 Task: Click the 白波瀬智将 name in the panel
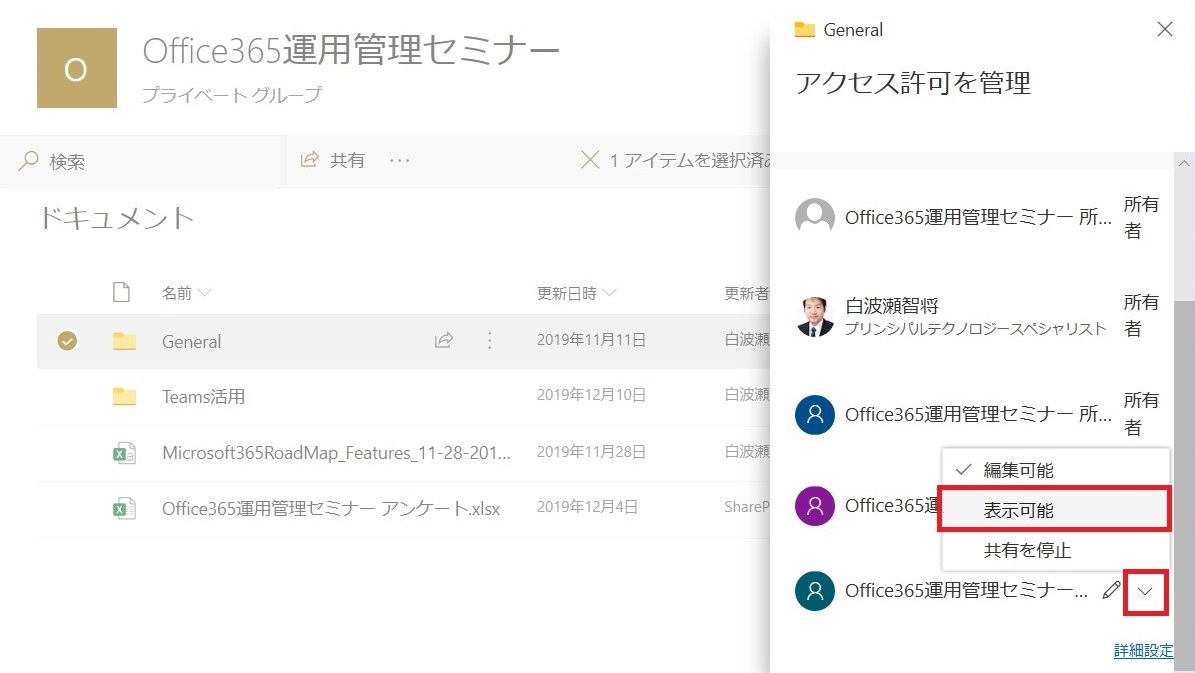(x=892, y=306)
